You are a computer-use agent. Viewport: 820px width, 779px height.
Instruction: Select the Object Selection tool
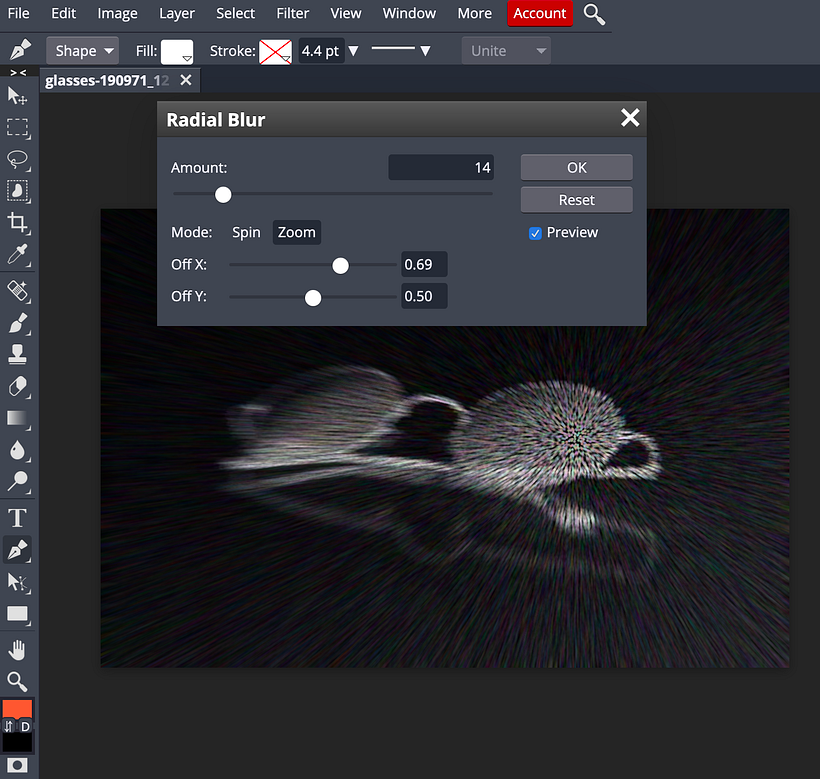(x=17, y=191)
